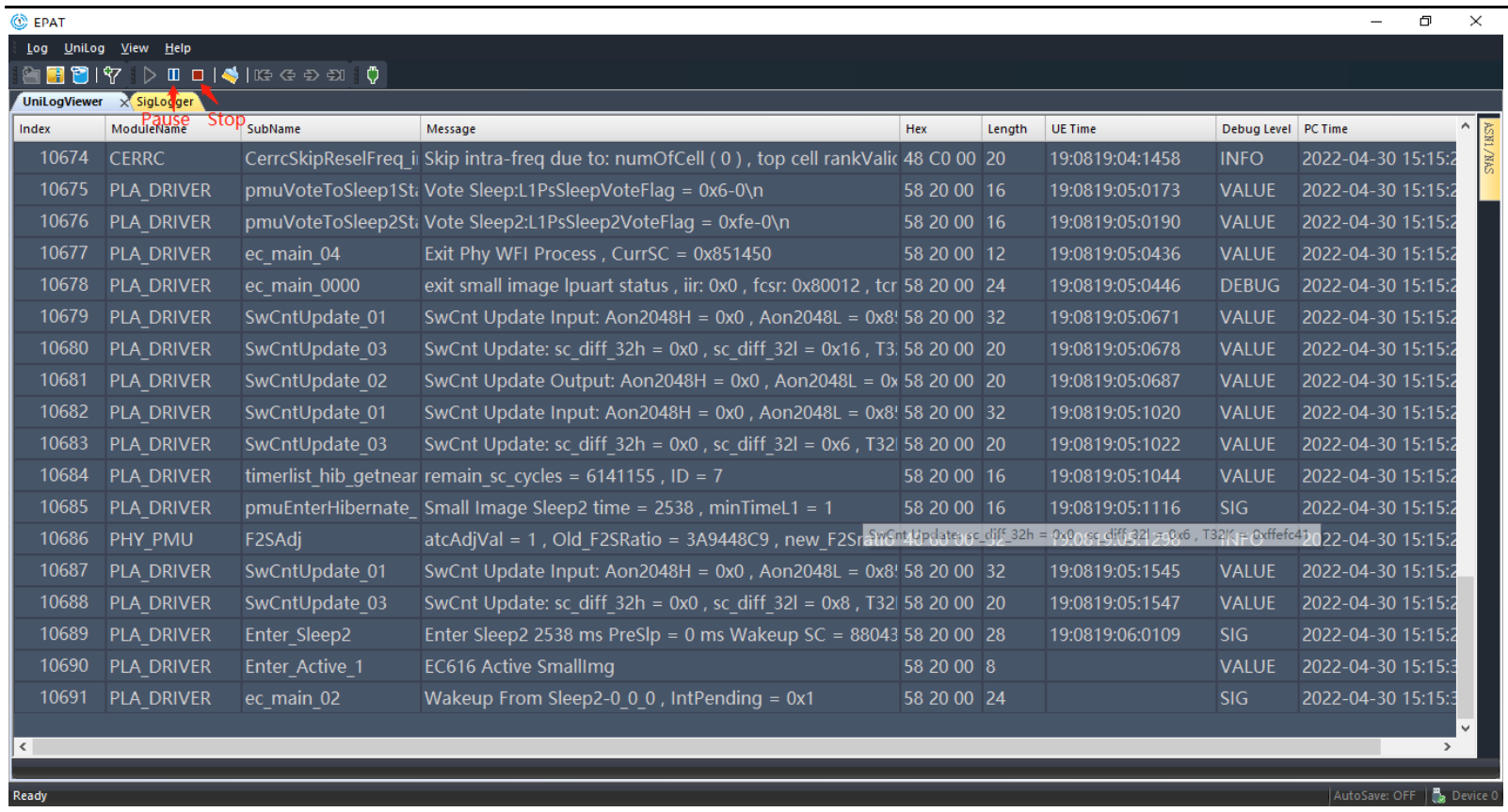Click the yellow zip archive icon
This screenshot has width=1508, height=812.
(x=56, y=75)
